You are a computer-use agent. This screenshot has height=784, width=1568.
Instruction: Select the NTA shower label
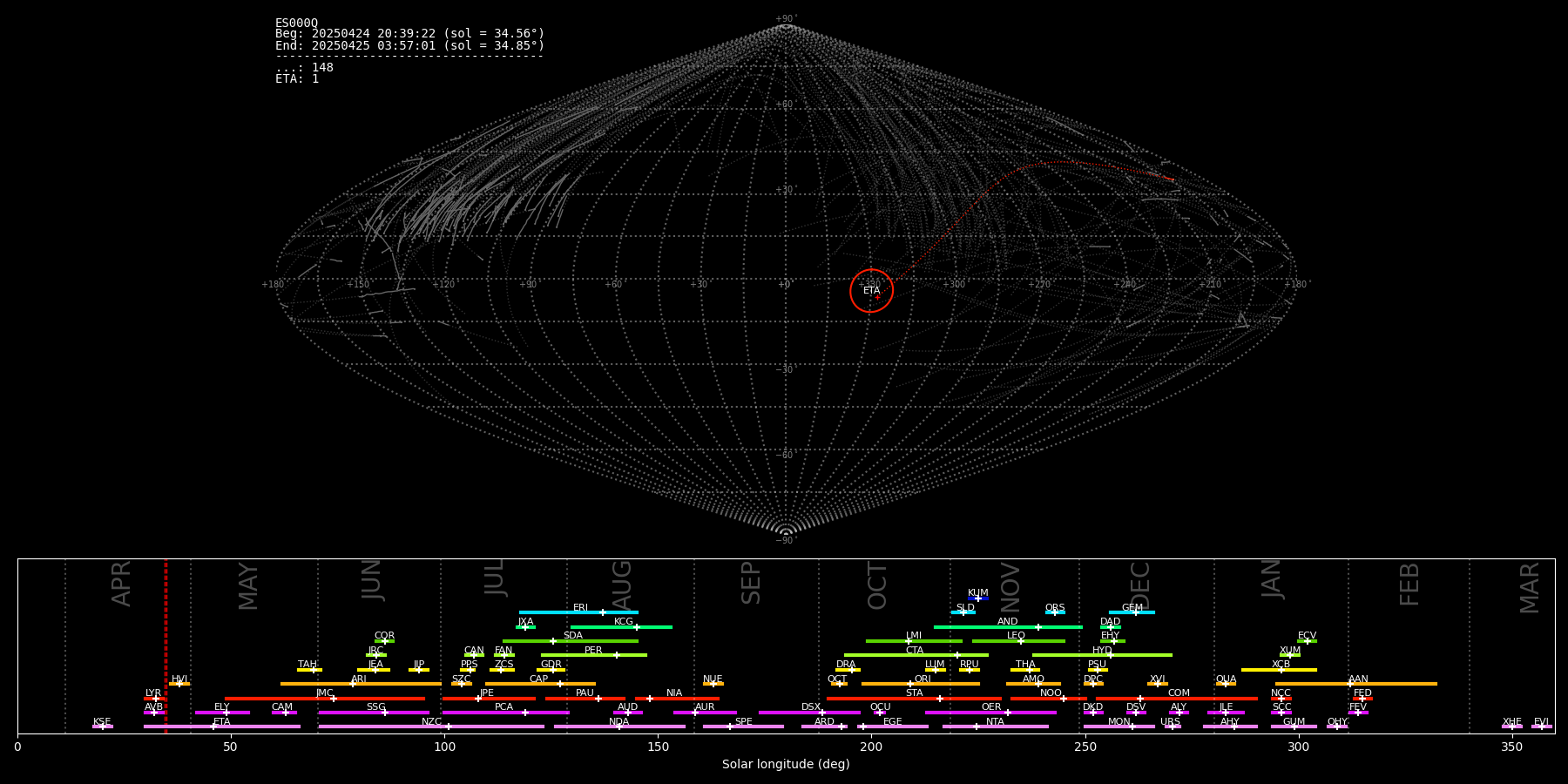pos(995,722)
